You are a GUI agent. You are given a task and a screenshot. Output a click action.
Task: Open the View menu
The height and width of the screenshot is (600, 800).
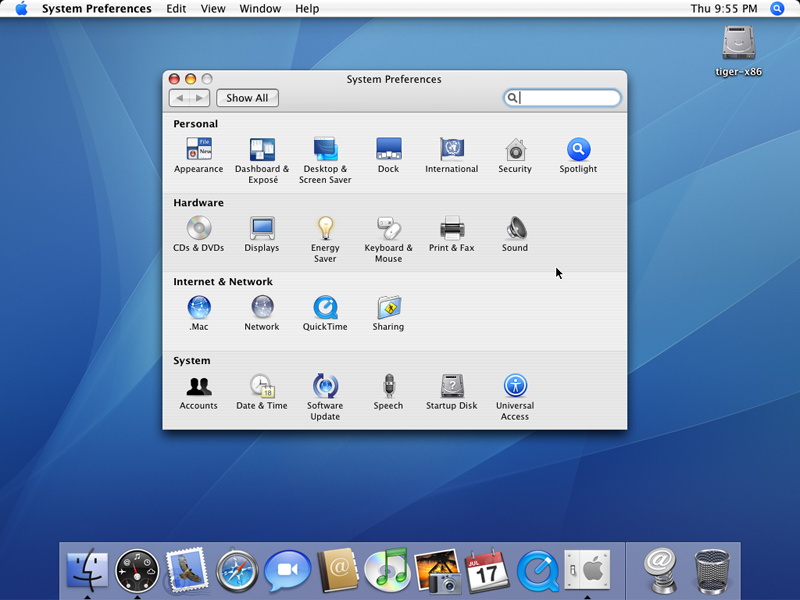(213, 9)
